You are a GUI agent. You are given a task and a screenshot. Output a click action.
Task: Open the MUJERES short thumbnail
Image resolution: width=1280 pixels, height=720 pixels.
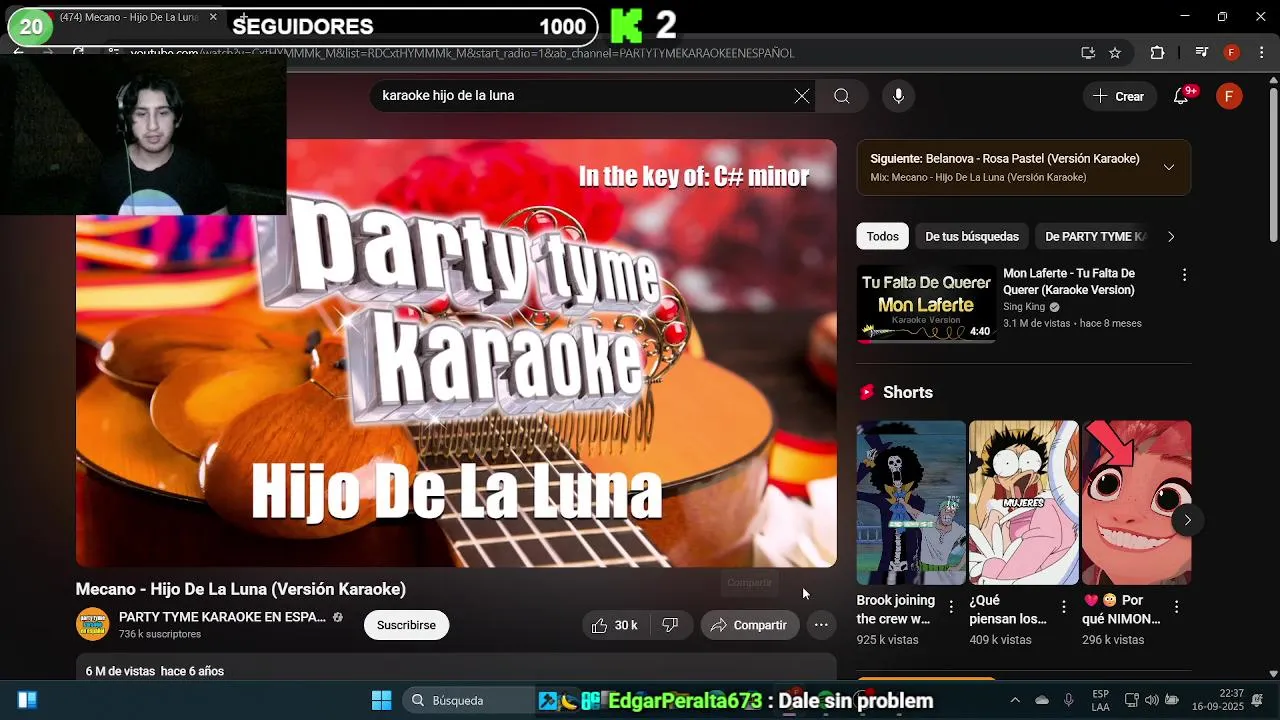(1024, 503)
